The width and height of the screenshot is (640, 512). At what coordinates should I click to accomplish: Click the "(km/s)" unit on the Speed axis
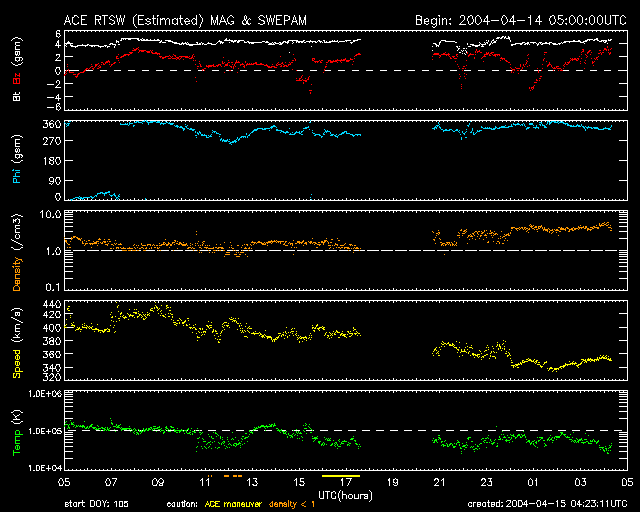(17, 325)
